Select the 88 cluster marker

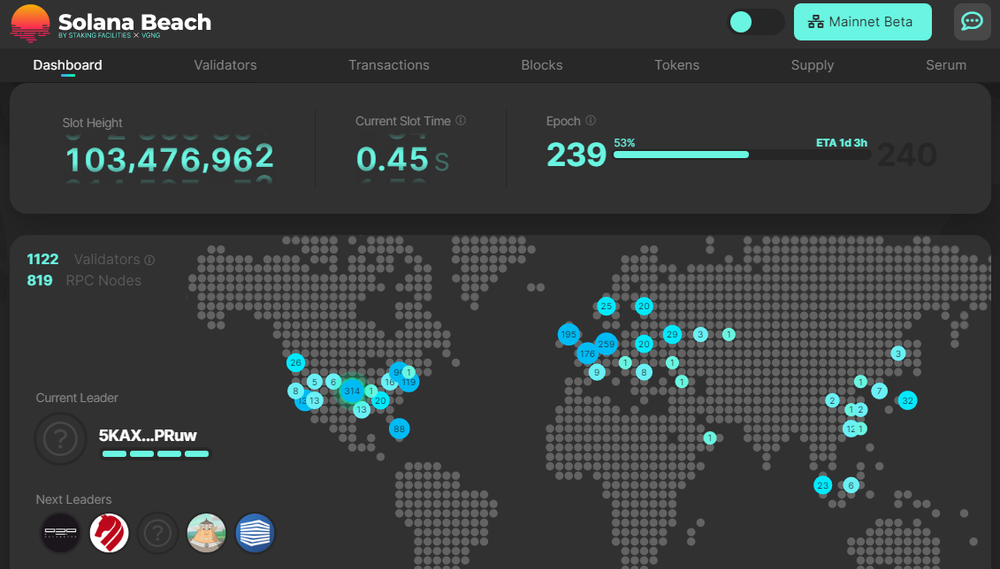399,429
